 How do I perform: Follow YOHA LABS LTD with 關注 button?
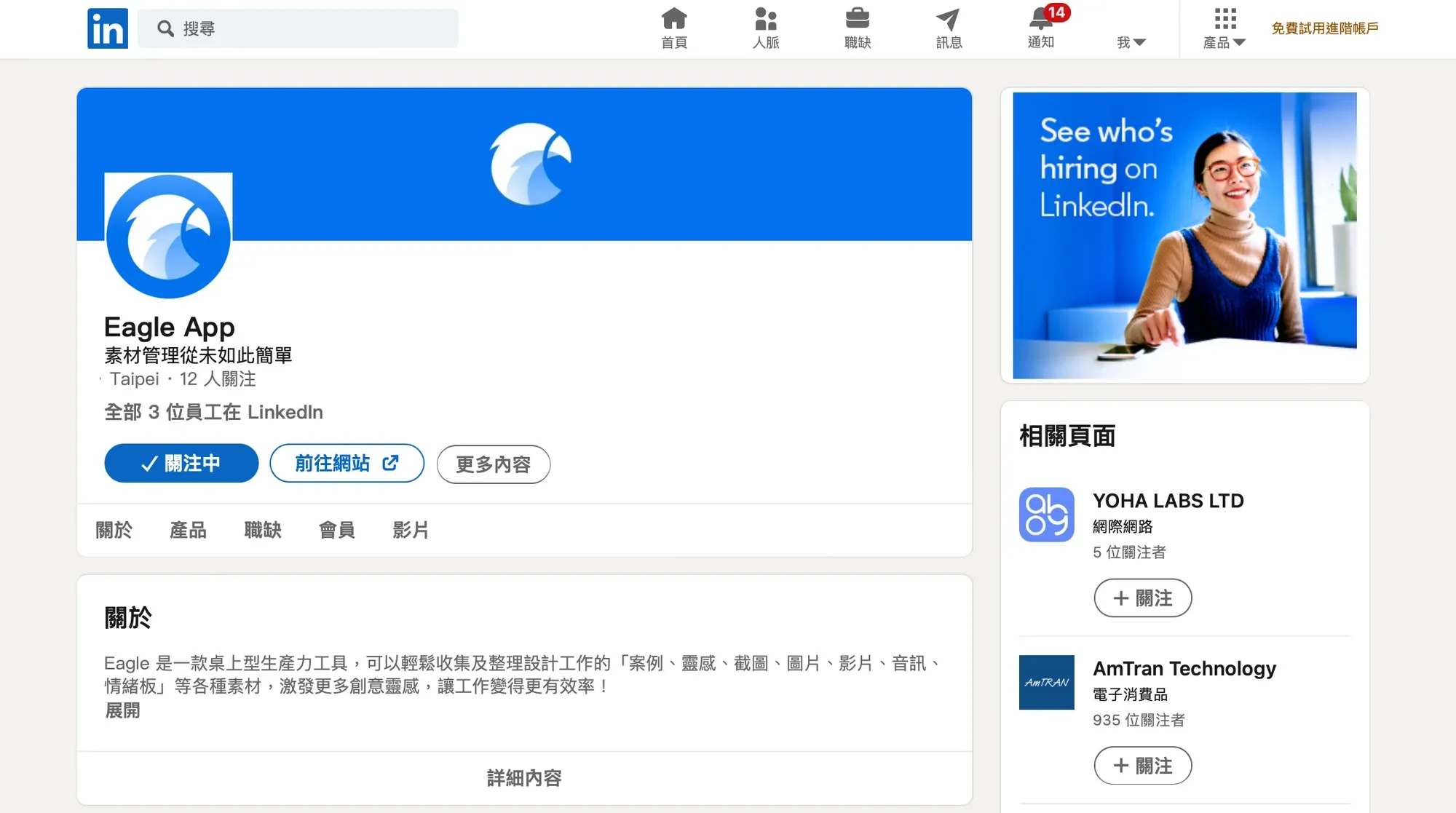pyautogui.click(x=1142, y=598)
